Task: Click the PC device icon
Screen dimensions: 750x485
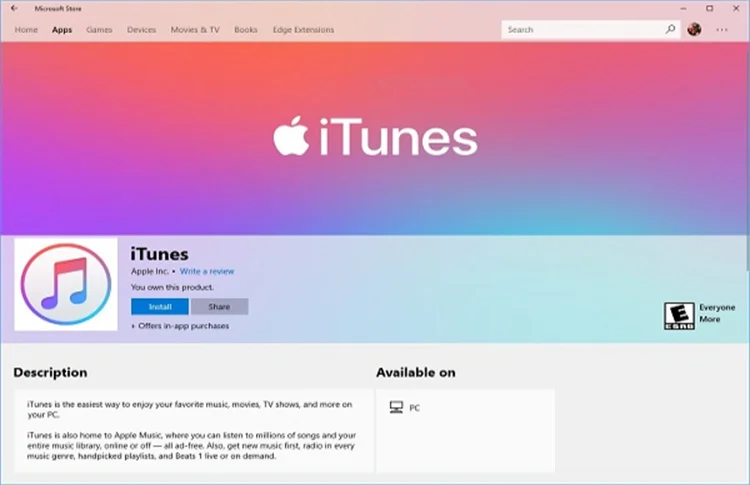Action: [396, 408]
